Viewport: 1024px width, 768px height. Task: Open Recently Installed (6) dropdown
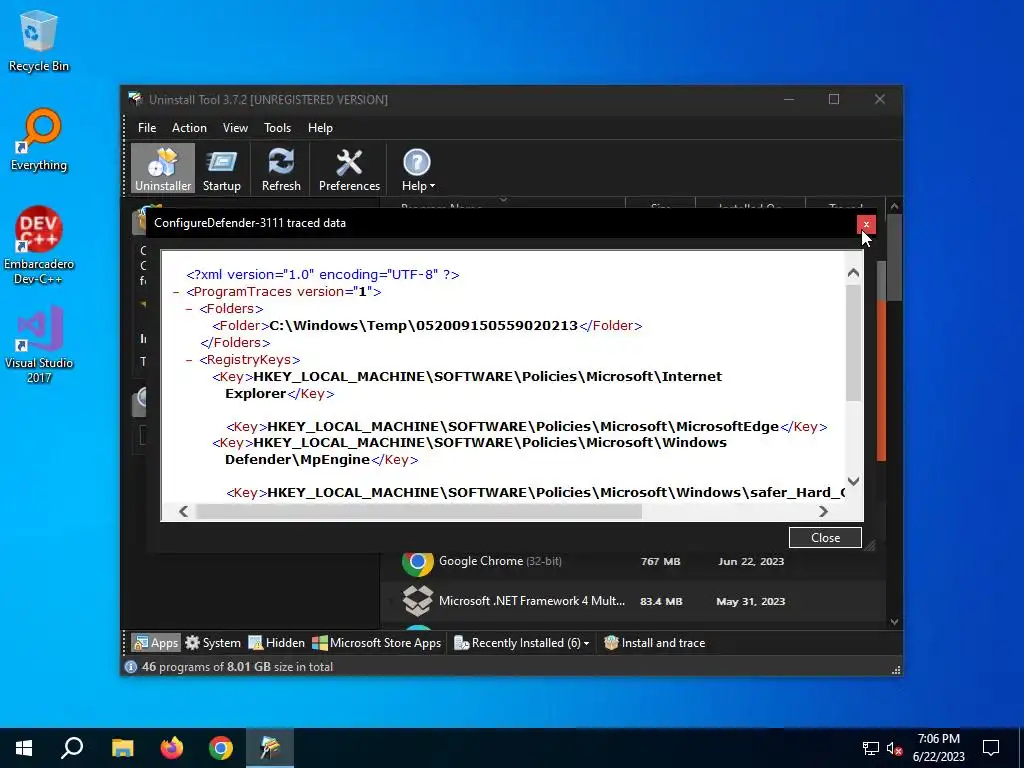click(x=521, y=643)
